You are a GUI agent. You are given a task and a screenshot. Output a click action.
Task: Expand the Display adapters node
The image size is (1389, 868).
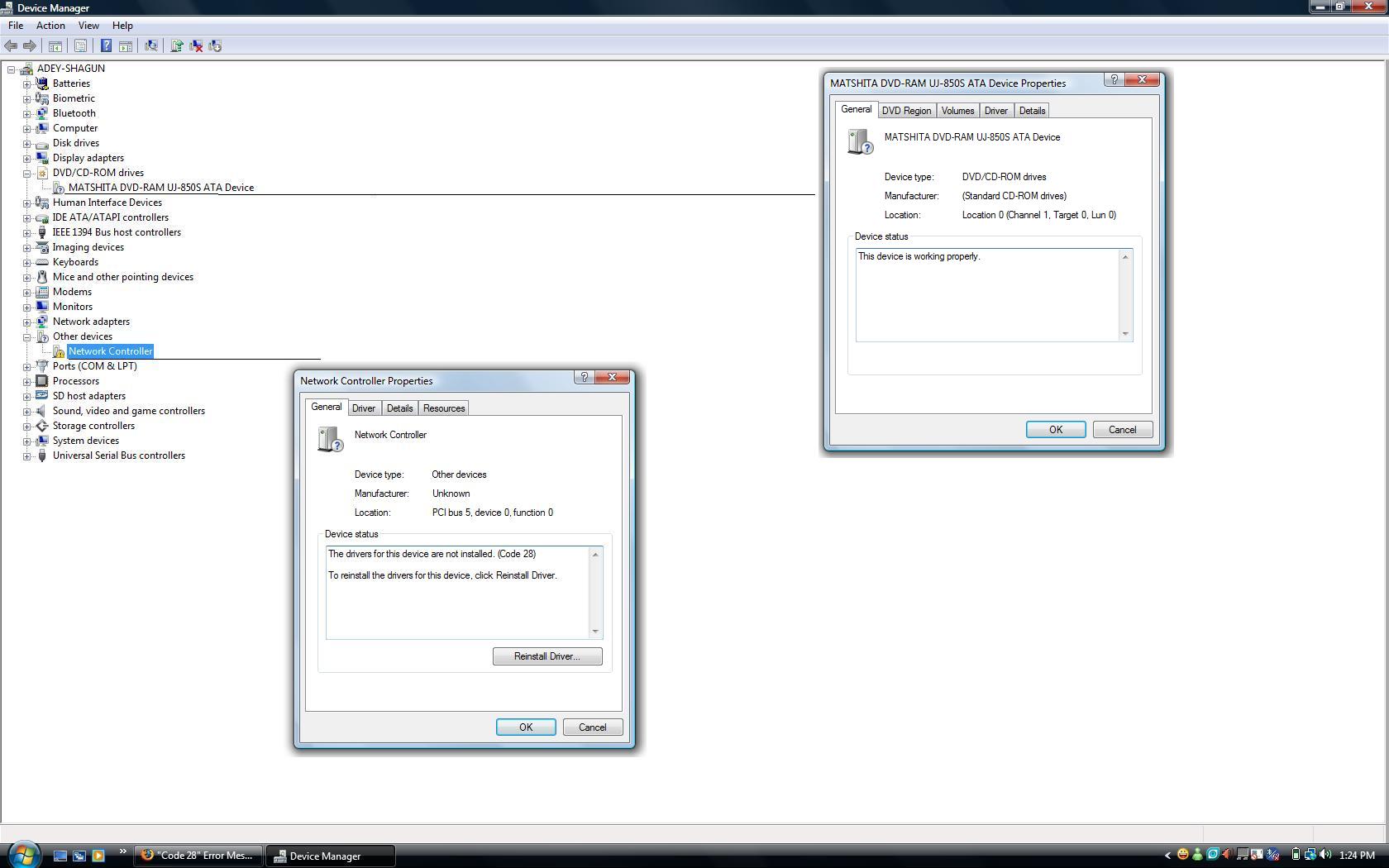coord(27,158)
